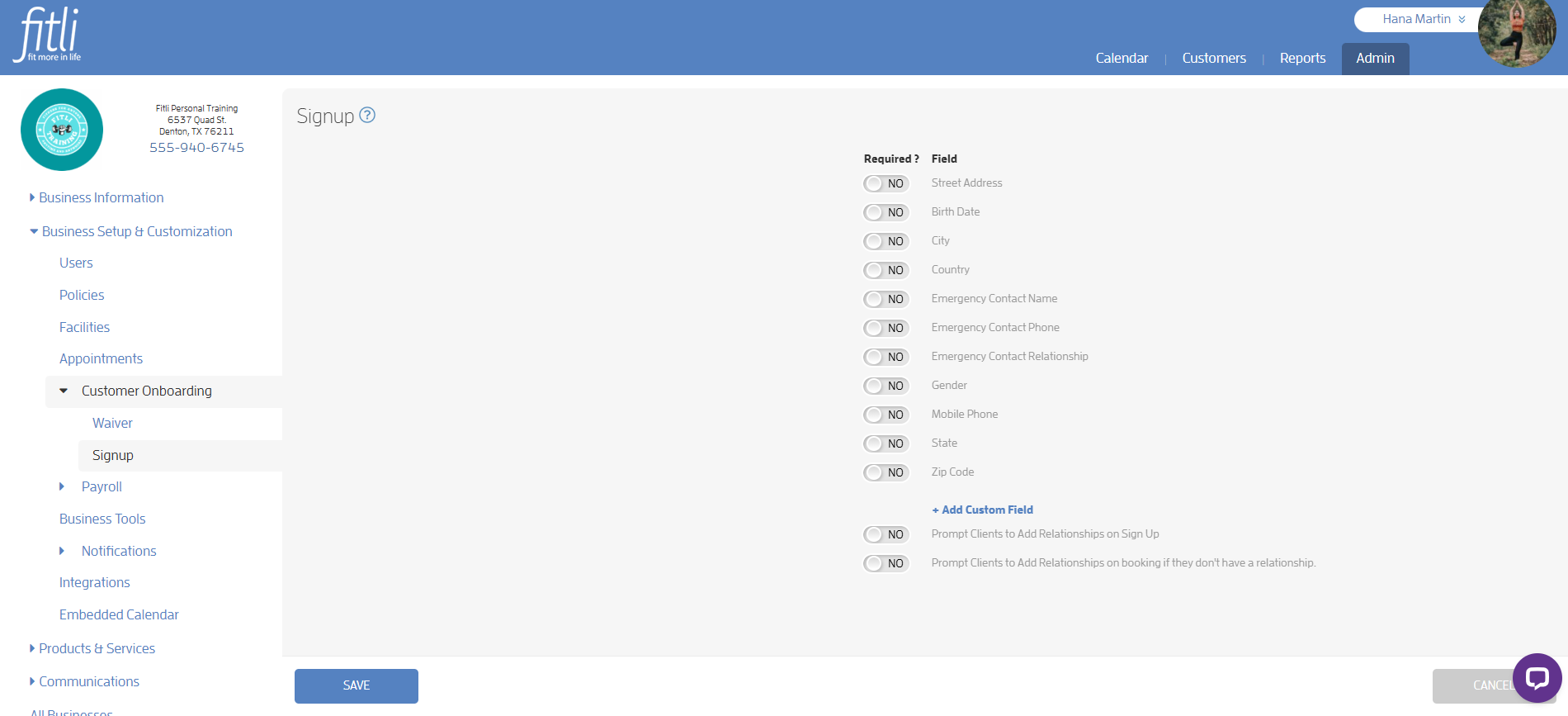This screenshot has height=716, width=1568.
Task: Enable Prompt Clients Relationships on Sign Up
Action: point(886,534)
